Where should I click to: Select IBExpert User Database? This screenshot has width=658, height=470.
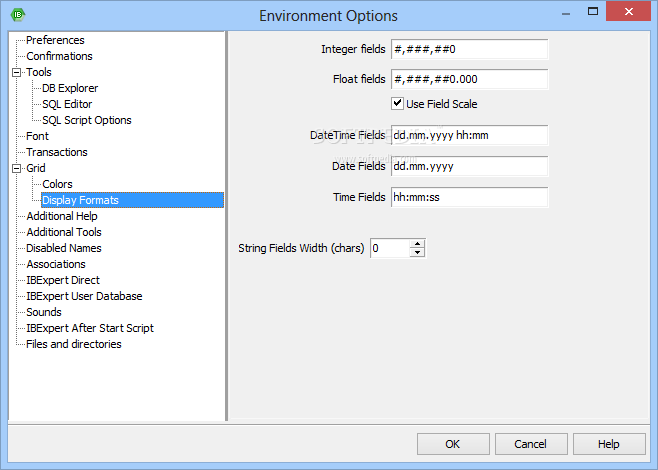coord(84,296)
